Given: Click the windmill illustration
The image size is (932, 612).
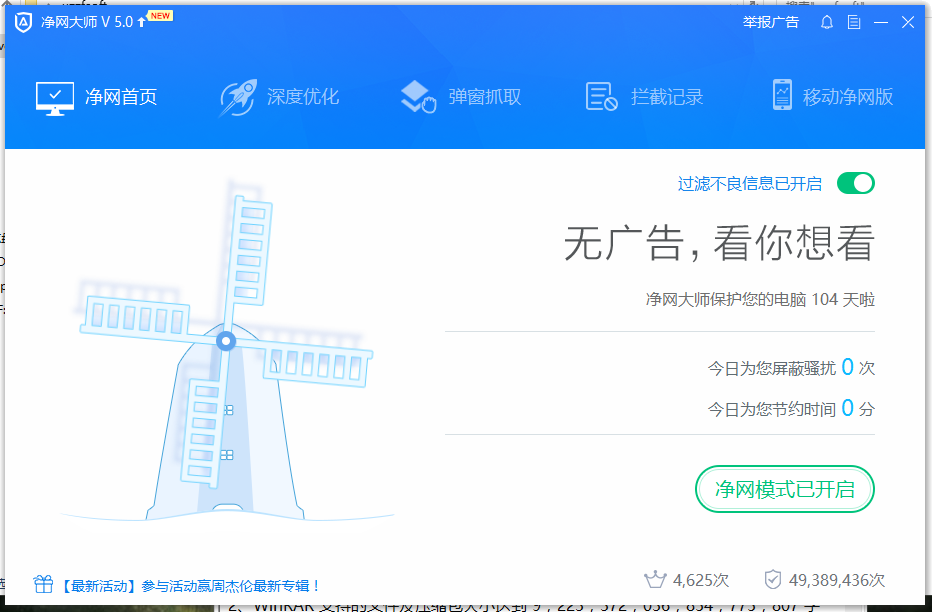Looking at the screenshot, I should pos(226,351).
